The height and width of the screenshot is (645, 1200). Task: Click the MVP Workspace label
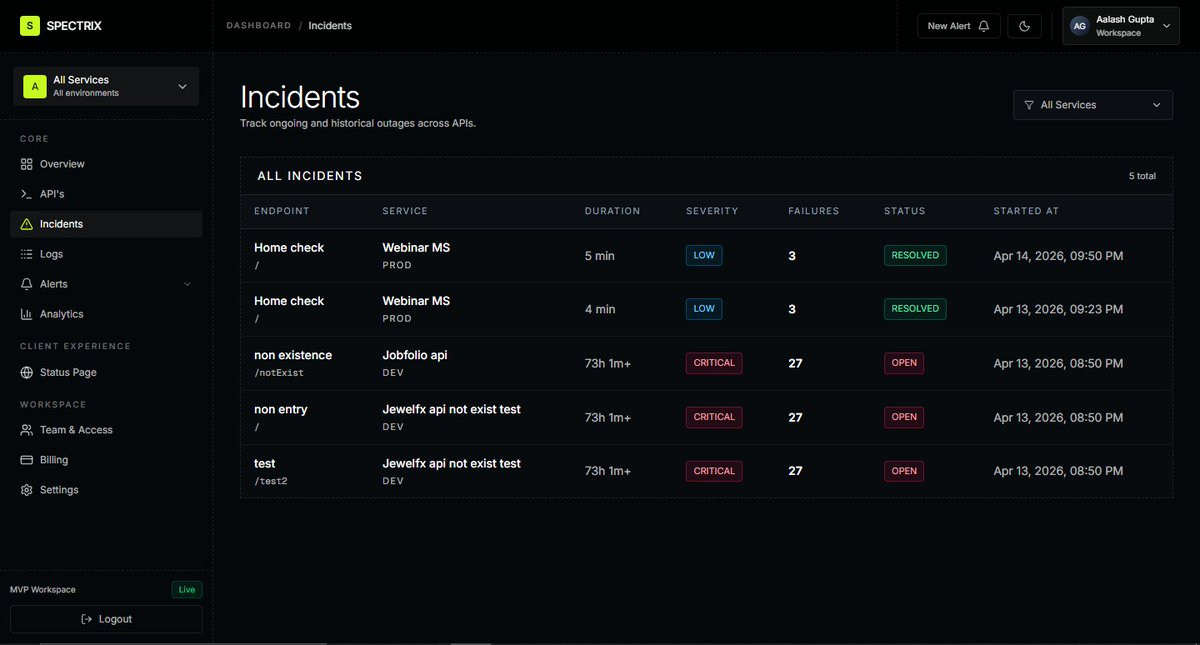point(43,590)
